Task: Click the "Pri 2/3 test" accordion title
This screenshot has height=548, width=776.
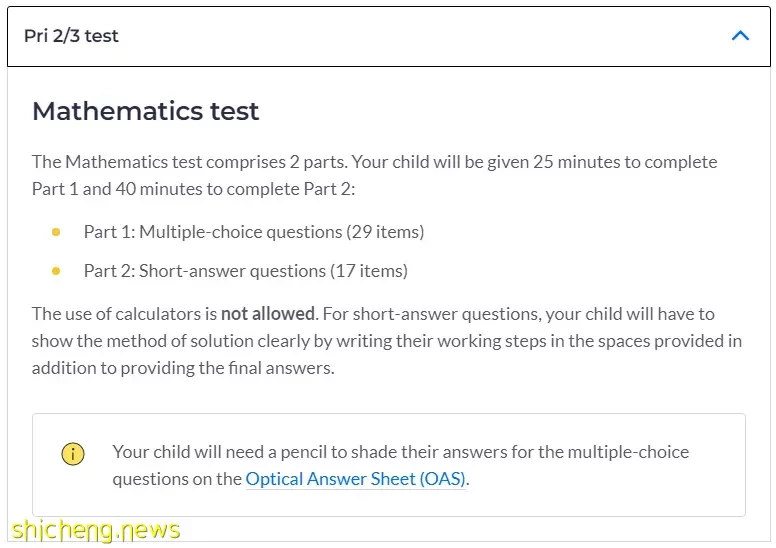Action: [x=71, y=36]
